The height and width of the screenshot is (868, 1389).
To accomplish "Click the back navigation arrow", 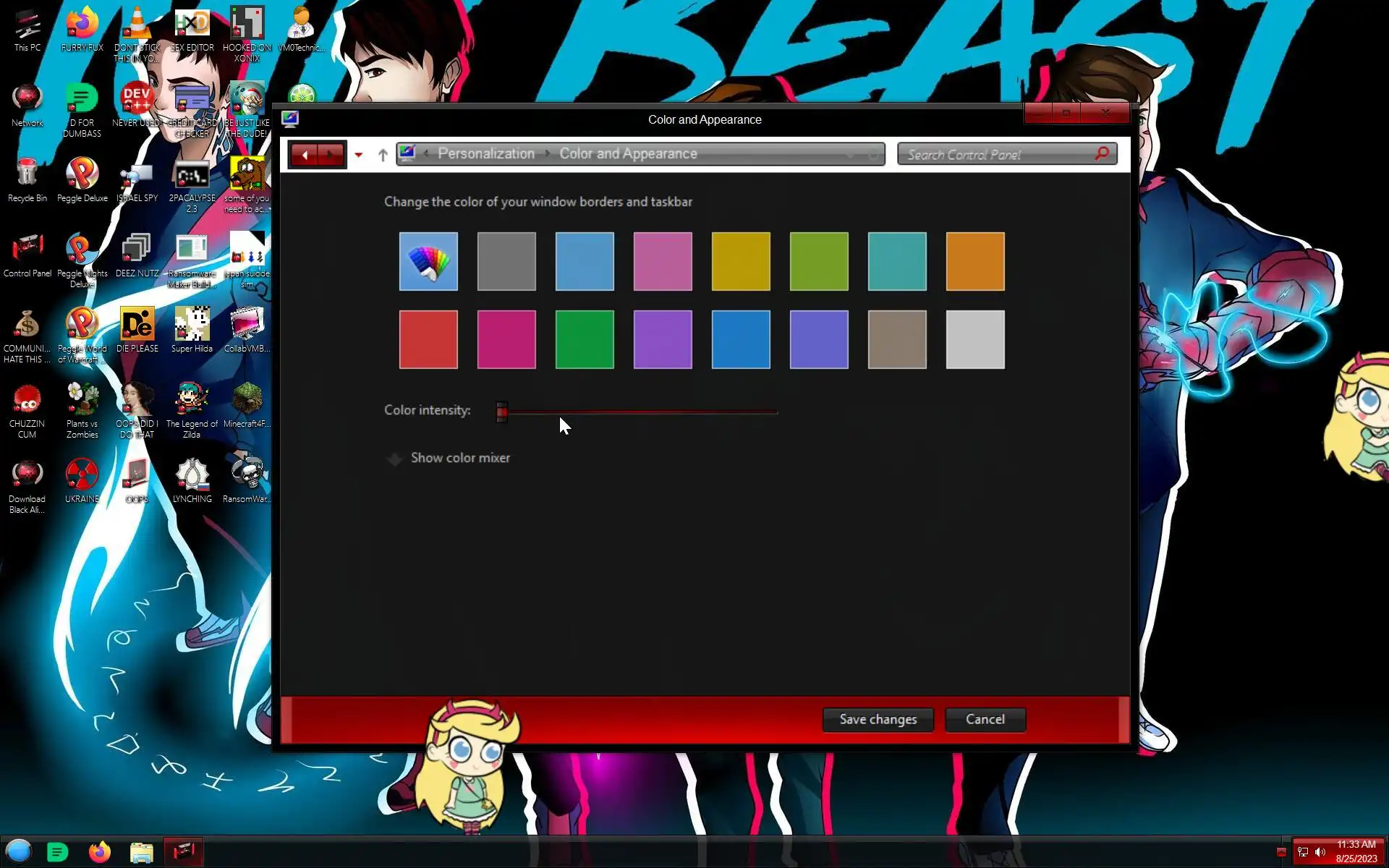I will (305, 155).
